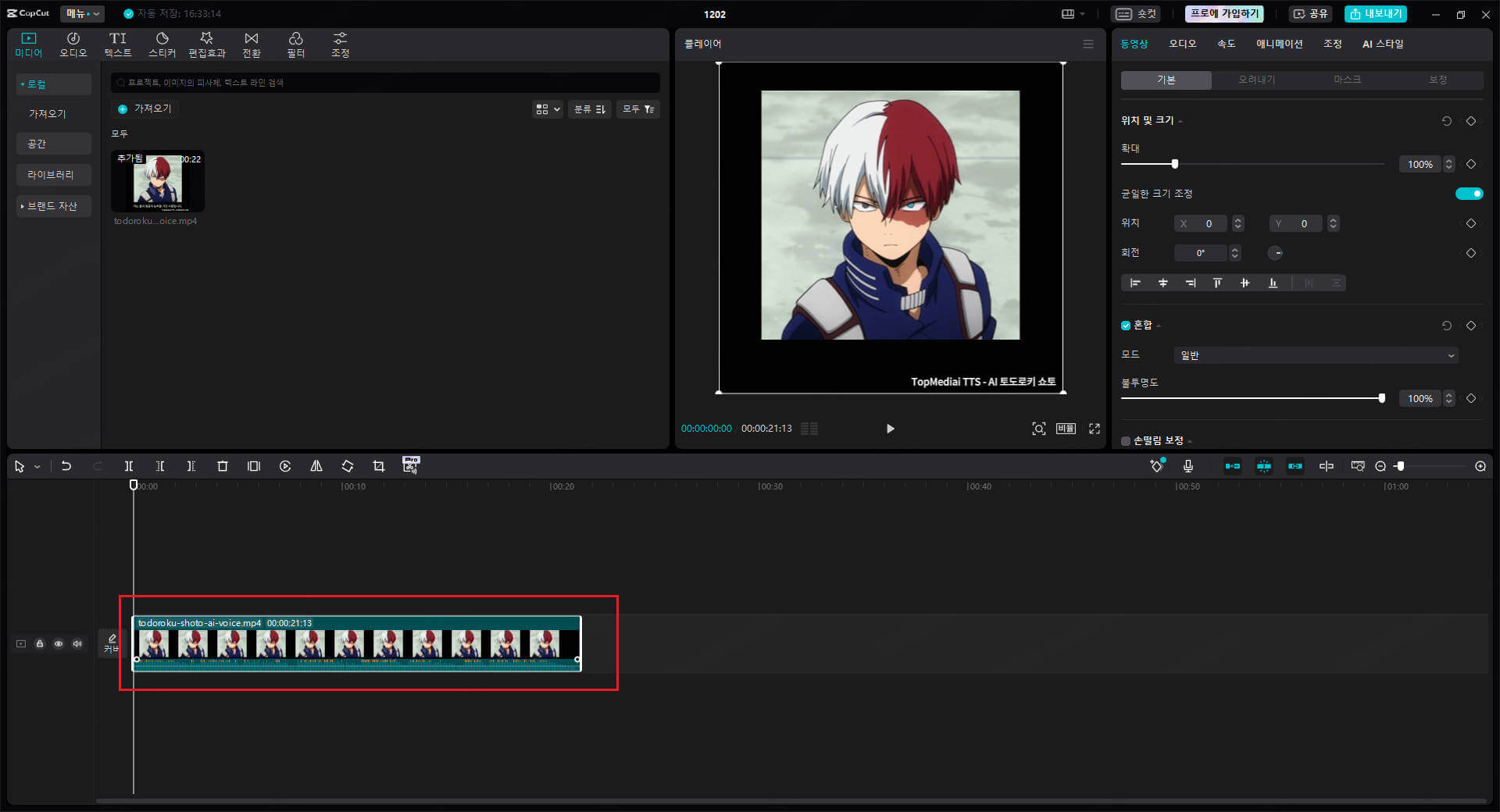Toggle track visibility eye icon
The height and width of the screenshot is (812, 1500).
coord(59,644)
